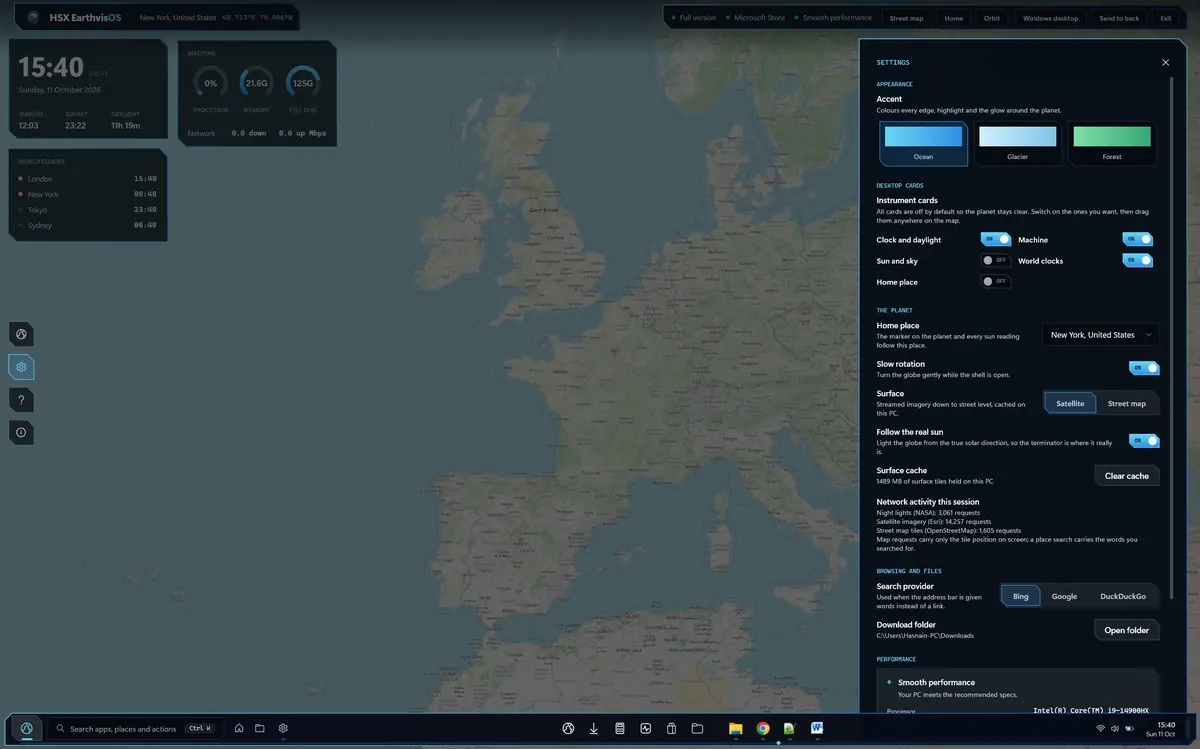Open the gear icon in the dock
1200x749 pixels.
tap(283, 728)
